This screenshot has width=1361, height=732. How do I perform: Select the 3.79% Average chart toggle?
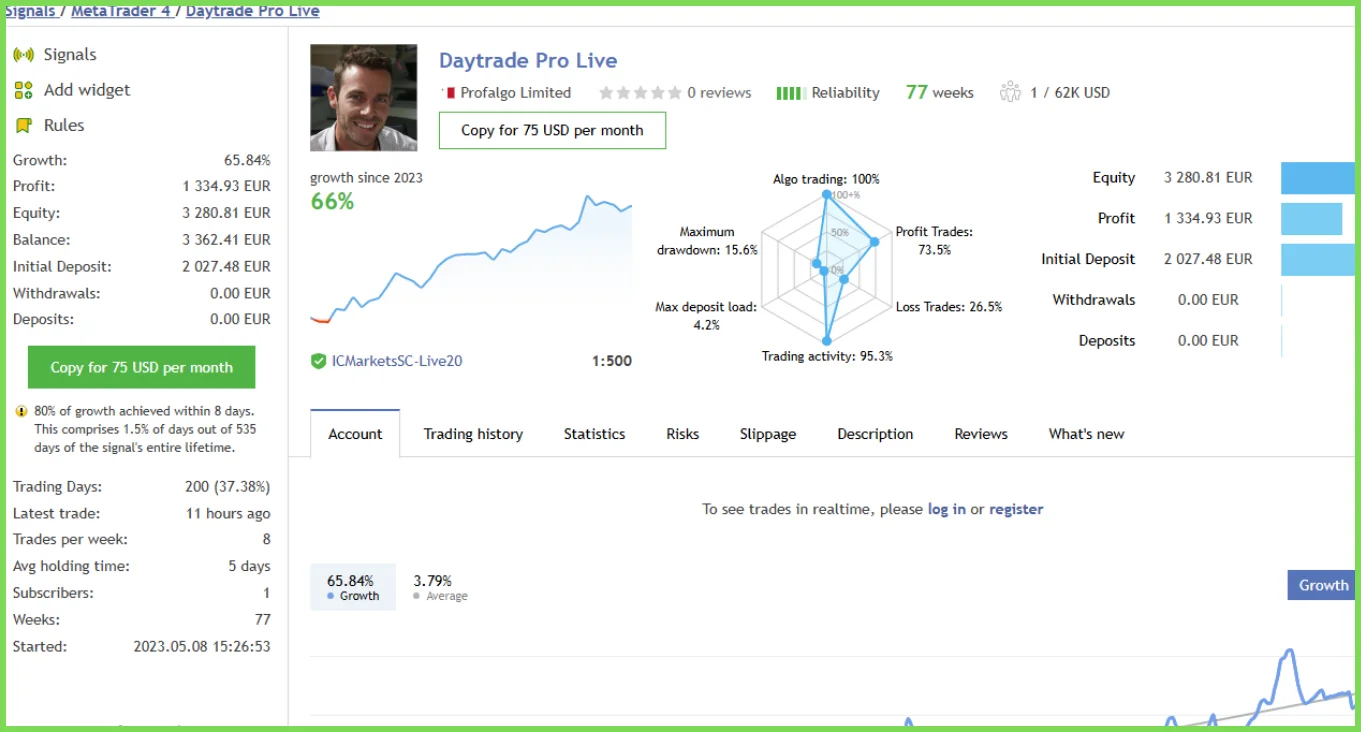click(440, 587)
